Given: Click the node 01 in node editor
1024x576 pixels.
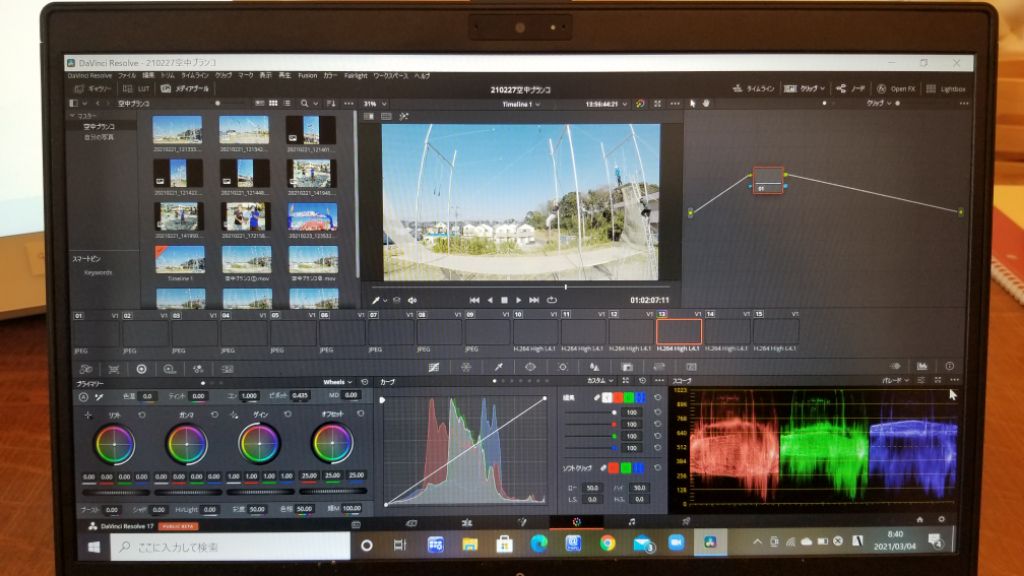Looking at the screenshot, I should [x=767, y=181].
